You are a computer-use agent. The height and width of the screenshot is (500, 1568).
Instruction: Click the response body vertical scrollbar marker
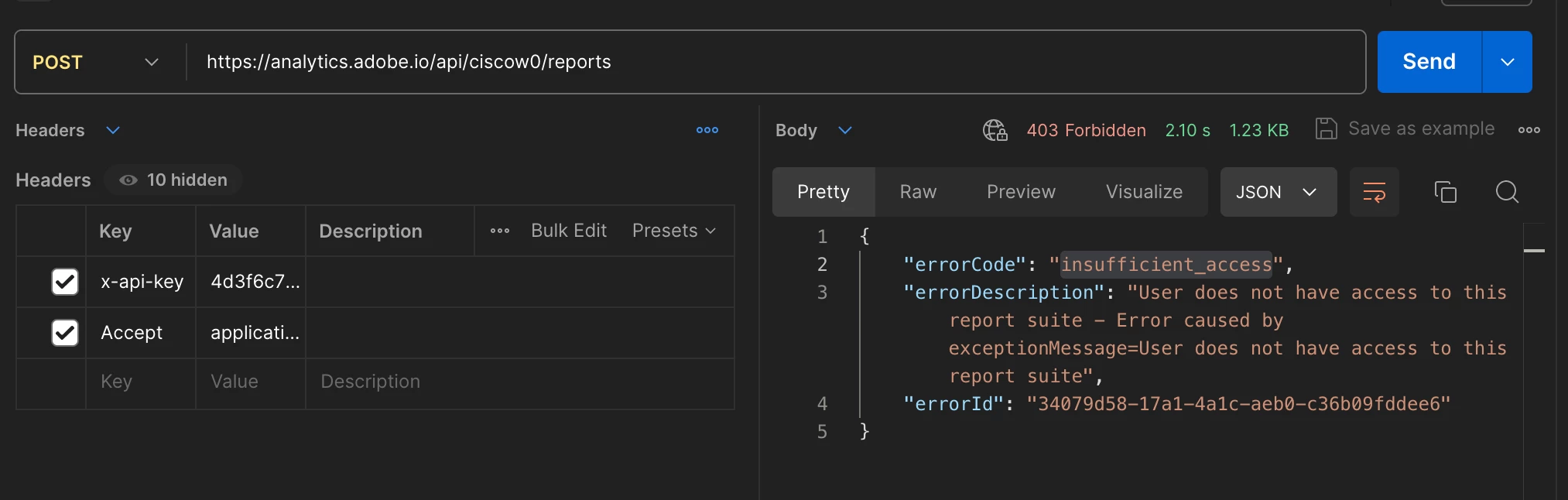point(1534,251)
